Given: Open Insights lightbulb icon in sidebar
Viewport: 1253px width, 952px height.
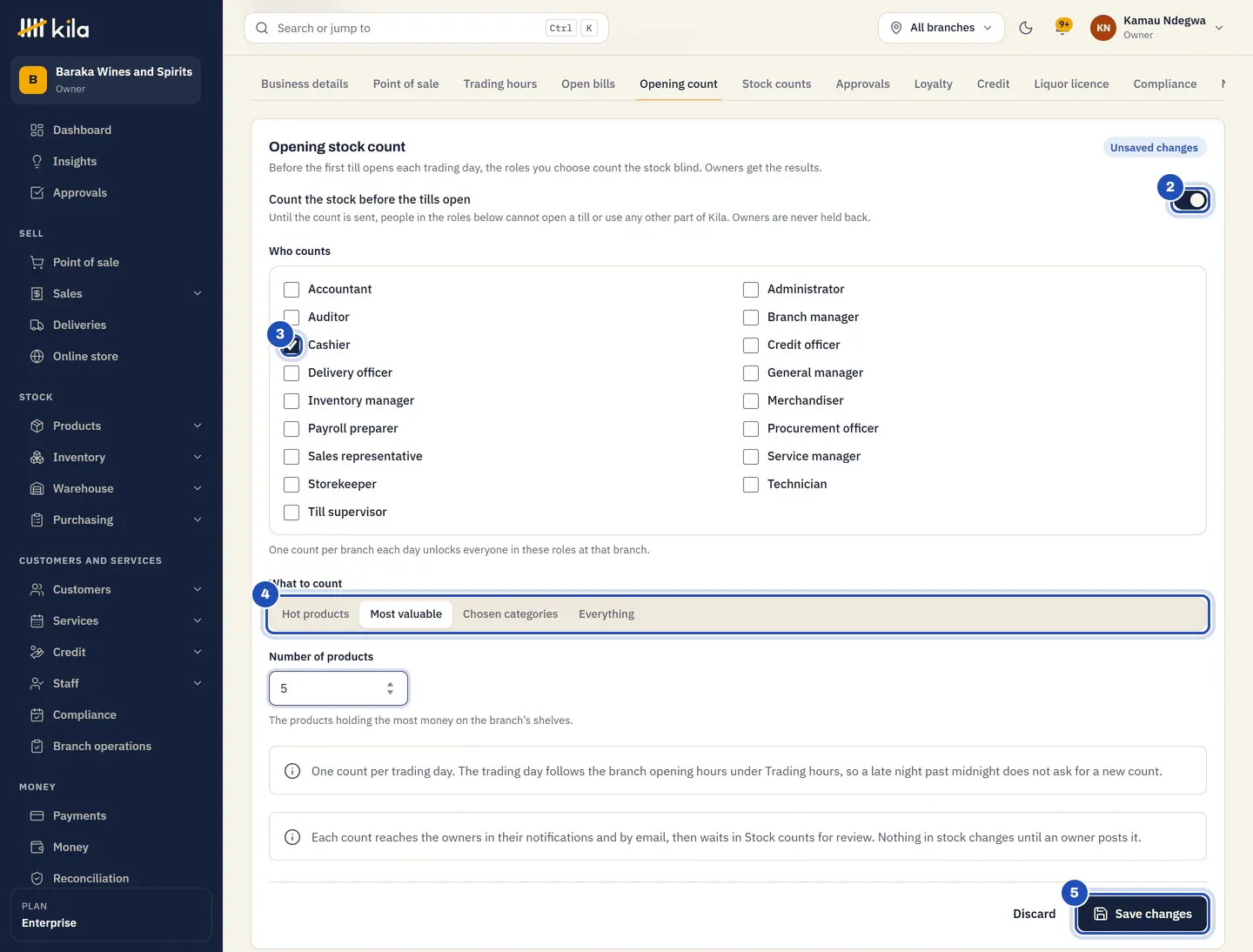Looking at the screenshot, I should [x=37, y=161].
